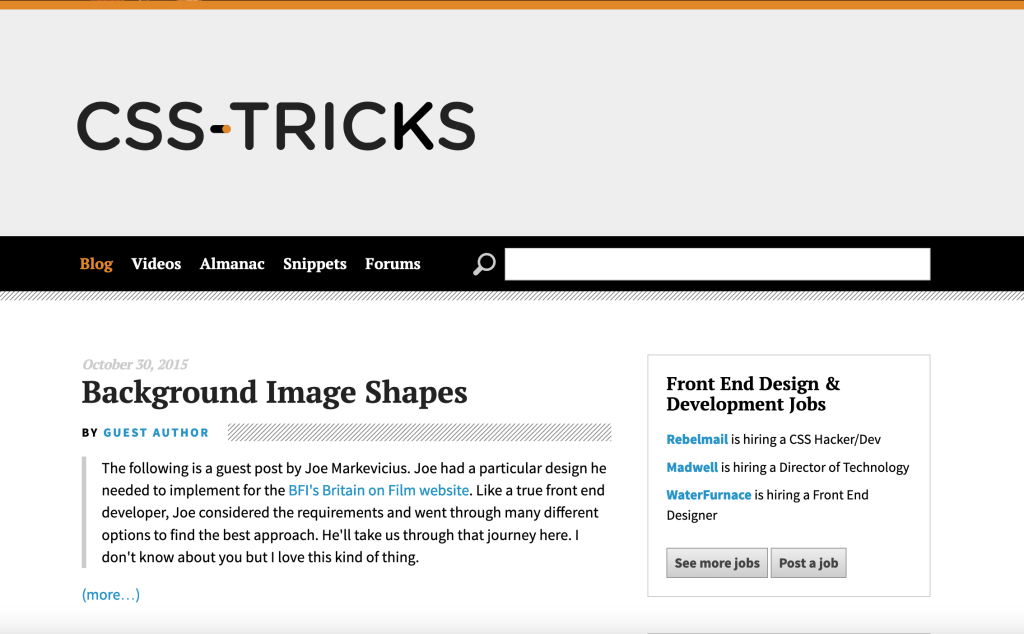Open the WaterFurnace job listing
Viewport: 1024px width, 634px height.
coord(709,495)
